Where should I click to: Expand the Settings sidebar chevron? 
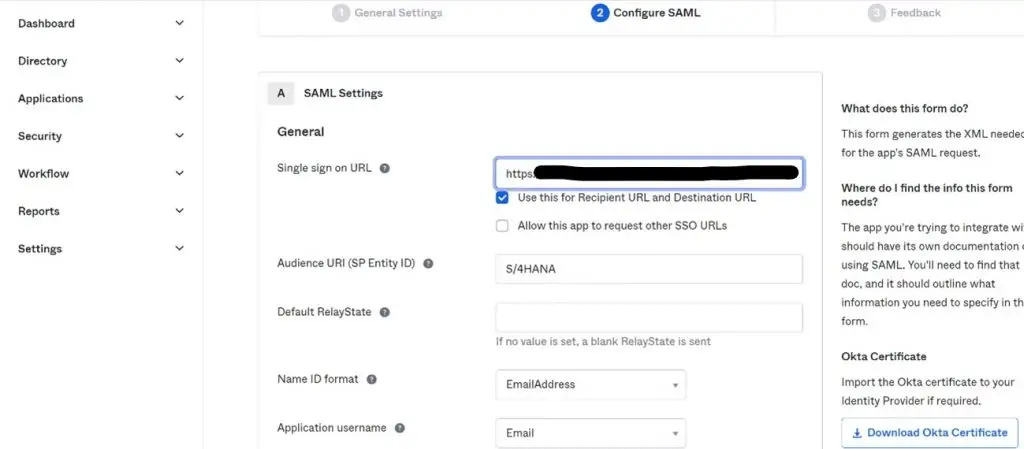tap(180, 249)
